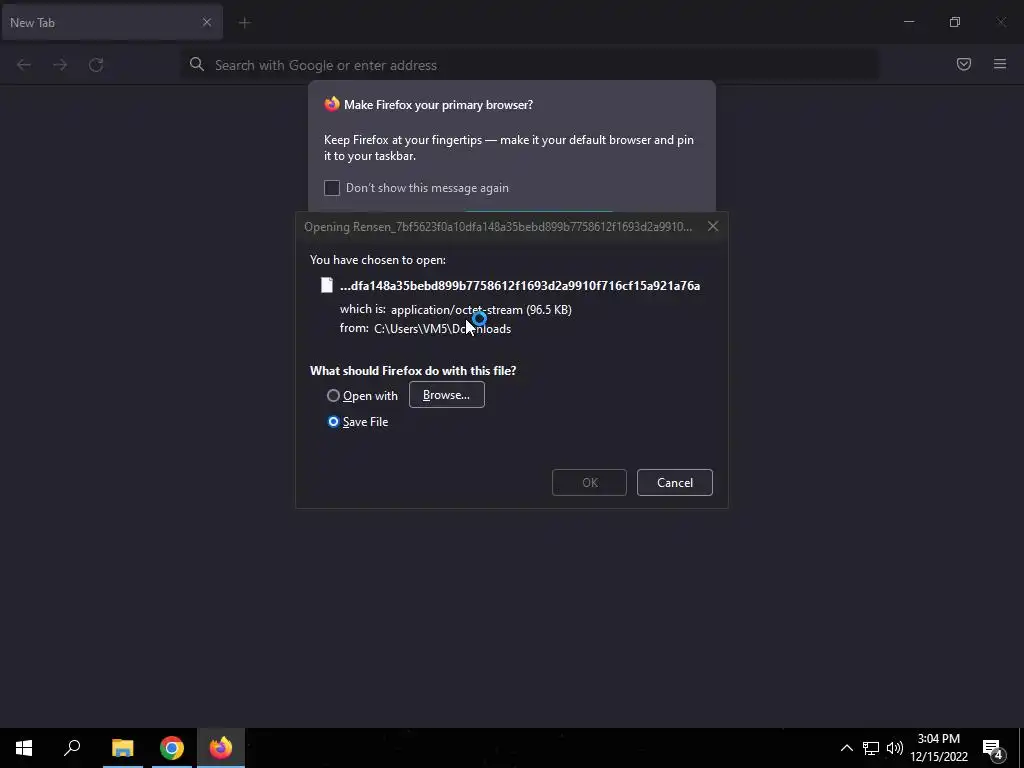Click the address bar search field
This screenshot has width=1024, height=768.
(529, 65)
